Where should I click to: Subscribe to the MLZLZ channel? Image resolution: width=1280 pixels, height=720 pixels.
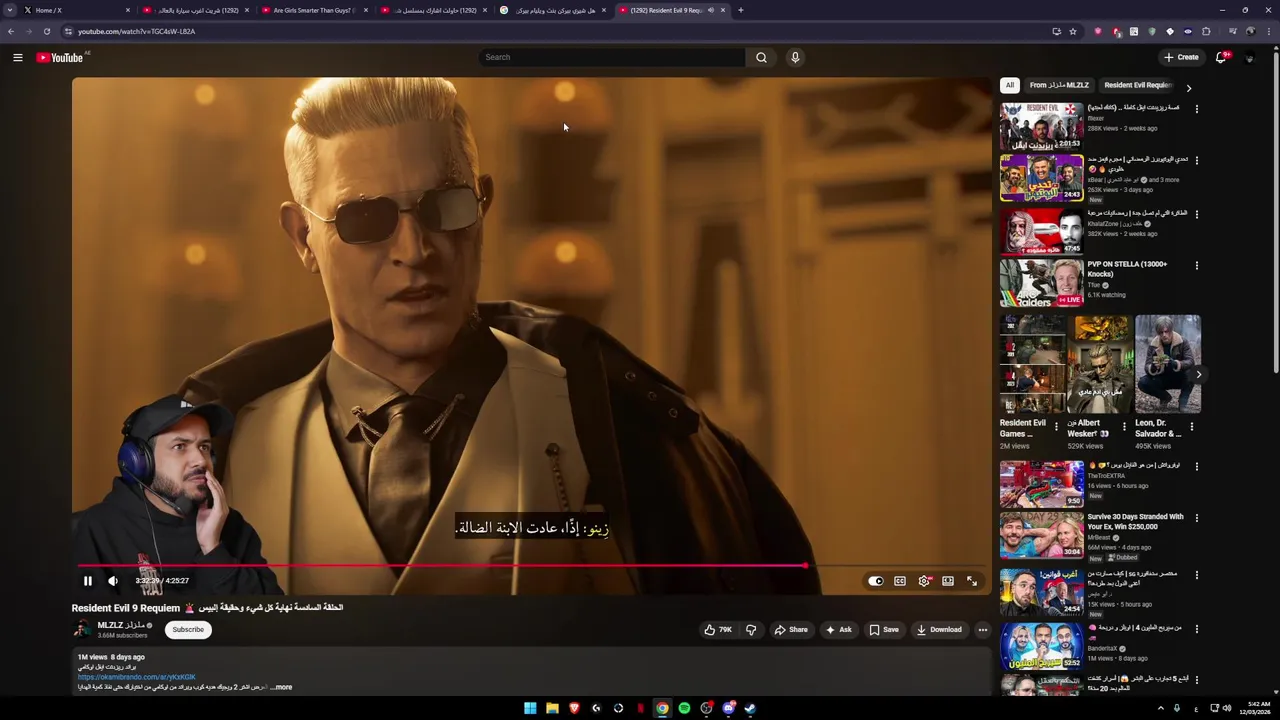[188, 630]
